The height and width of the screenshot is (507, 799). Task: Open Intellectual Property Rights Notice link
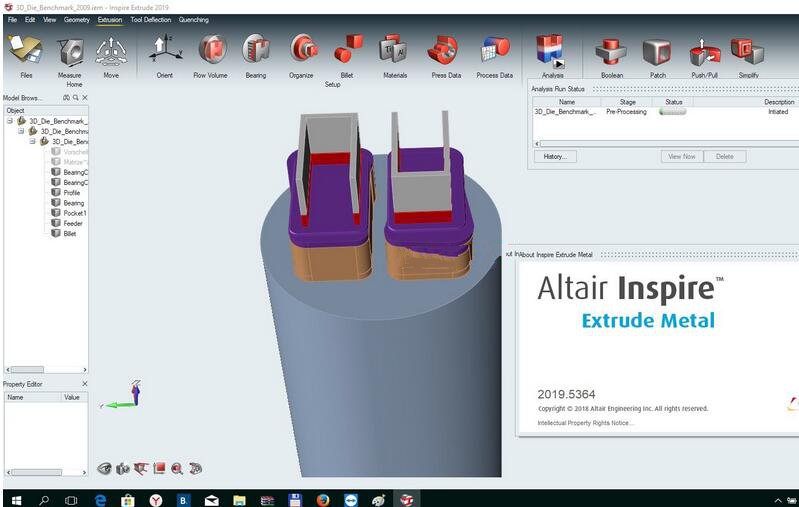[586, 423]
